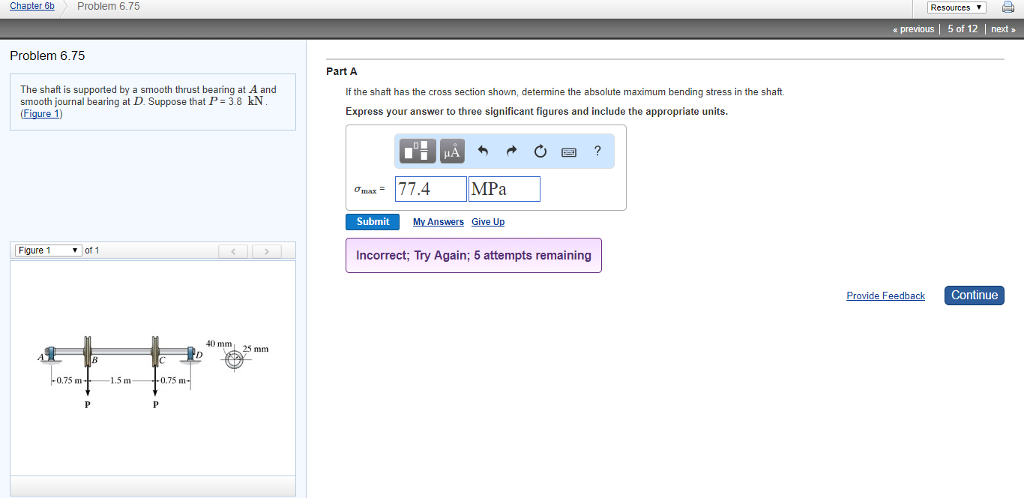Viewport: 1024px width, 498px height.
Task: Print the problem page
Action: tap(1006, 8)
